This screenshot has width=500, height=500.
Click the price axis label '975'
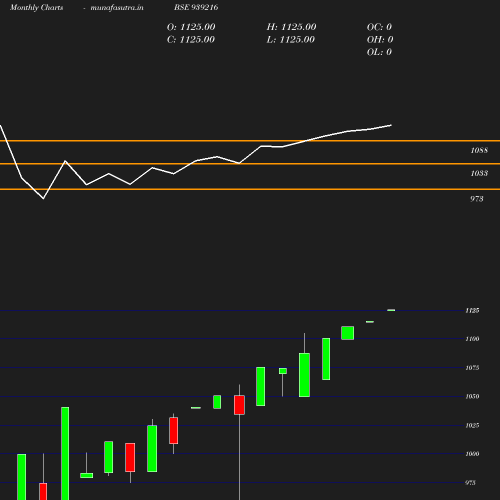click(470, 483)
